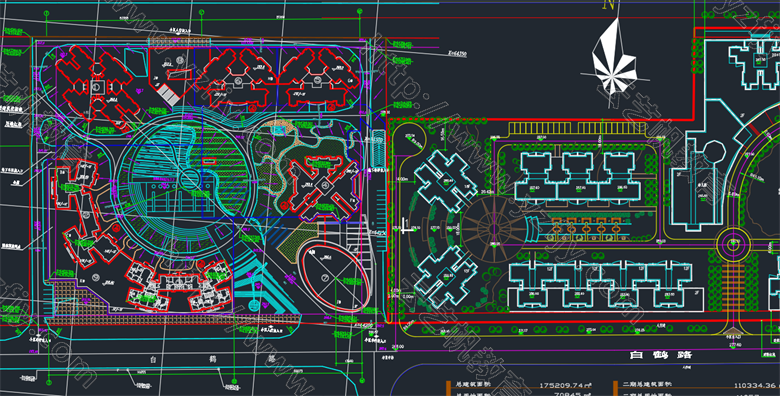Select the lower cyan cross-shaped building

pyautogui.click(x=444, y=277)
